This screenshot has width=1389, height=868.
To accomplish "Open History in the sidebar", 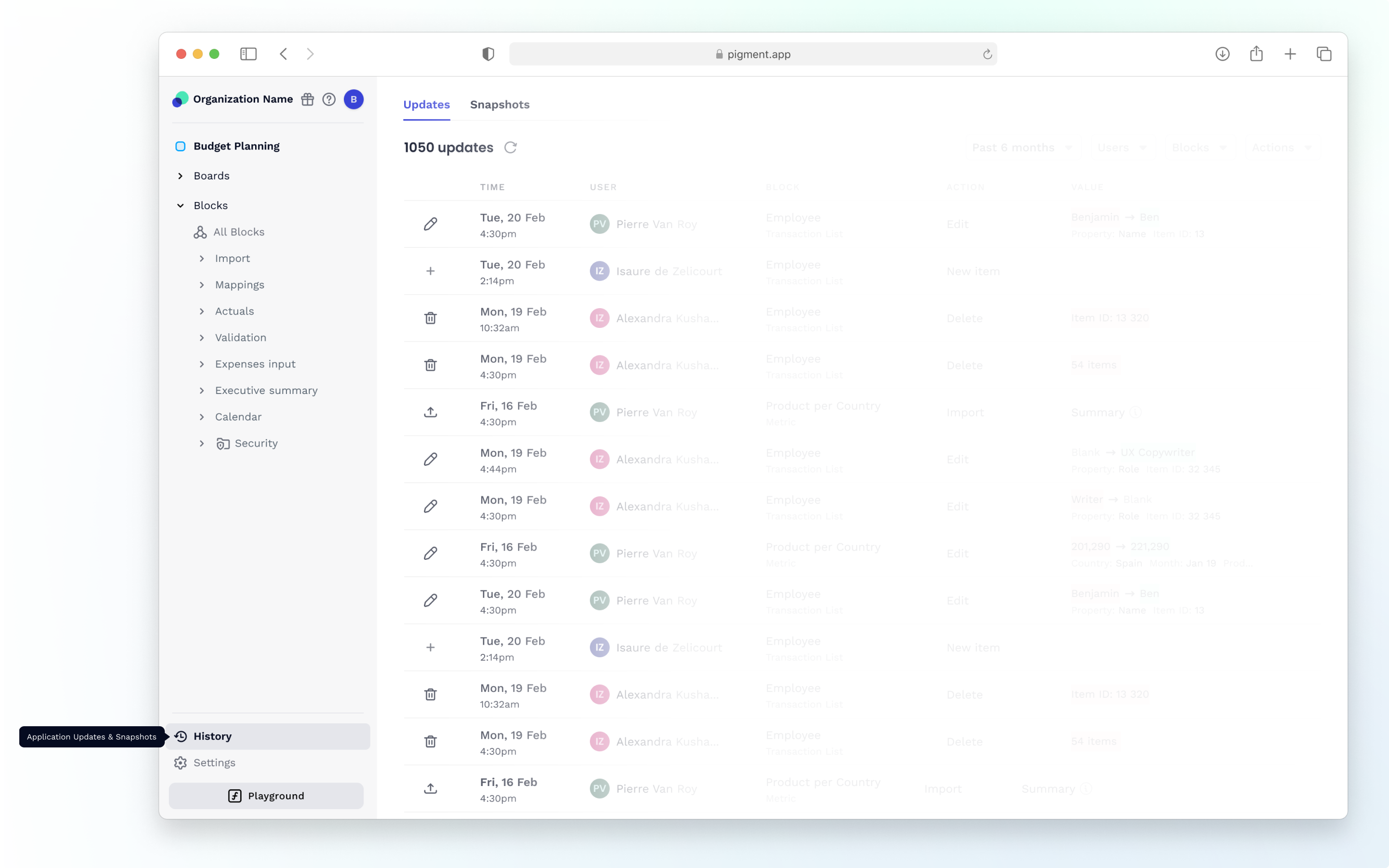I will [x=268, y=736].
